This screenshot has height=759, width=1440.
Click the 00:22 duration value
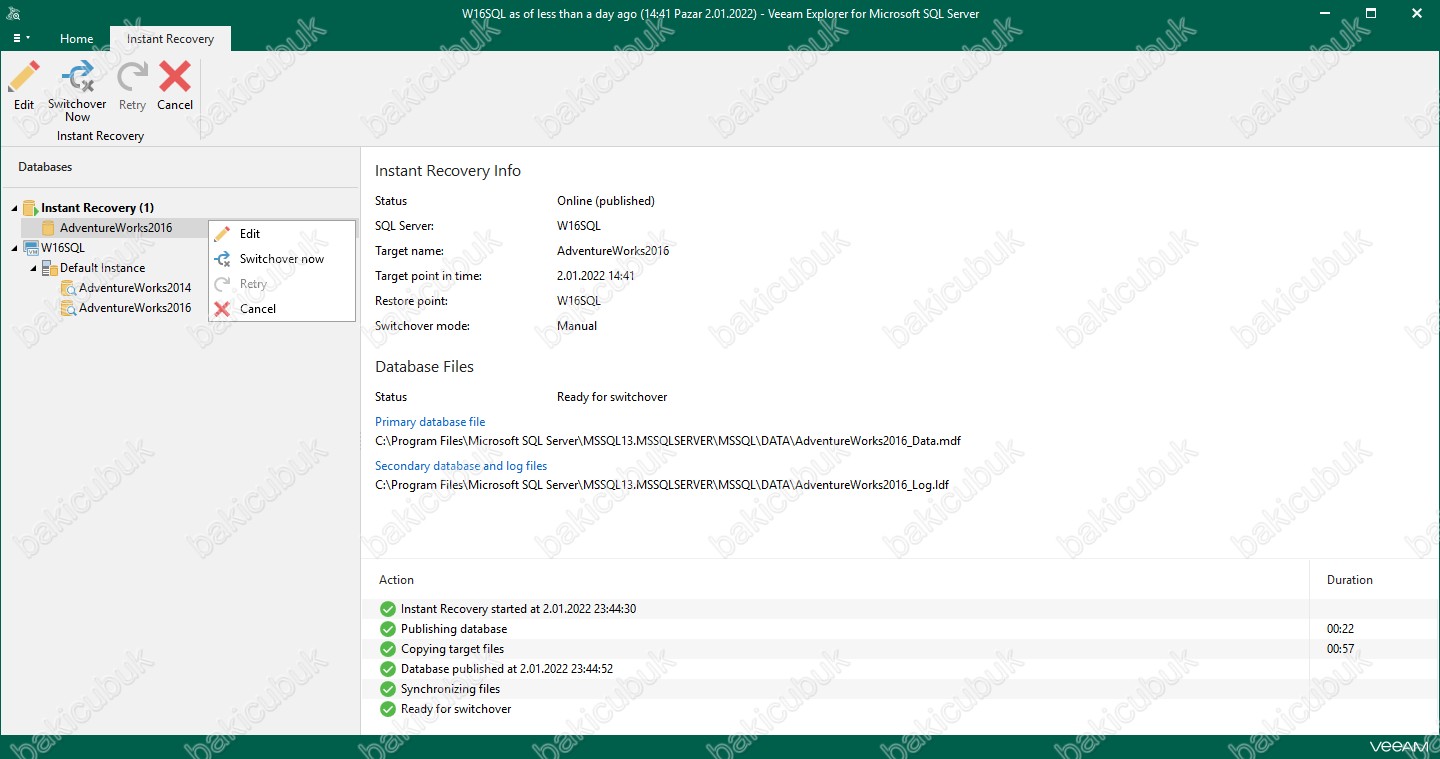click(1340, 629)
